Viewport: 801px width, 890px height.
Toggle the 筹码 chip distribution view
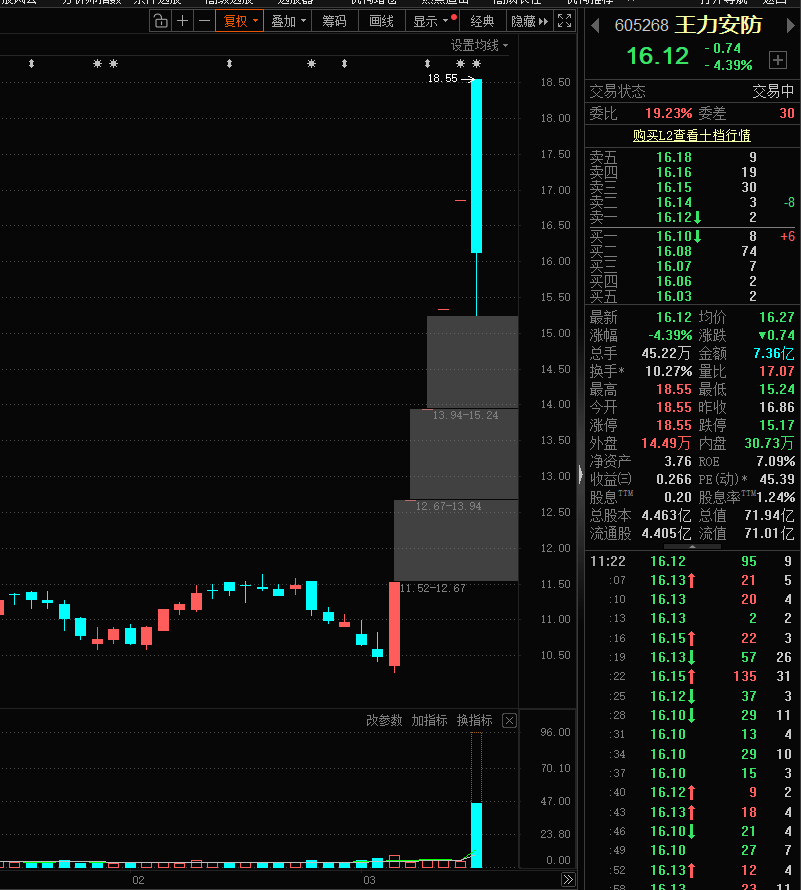(x=334, y=21)
